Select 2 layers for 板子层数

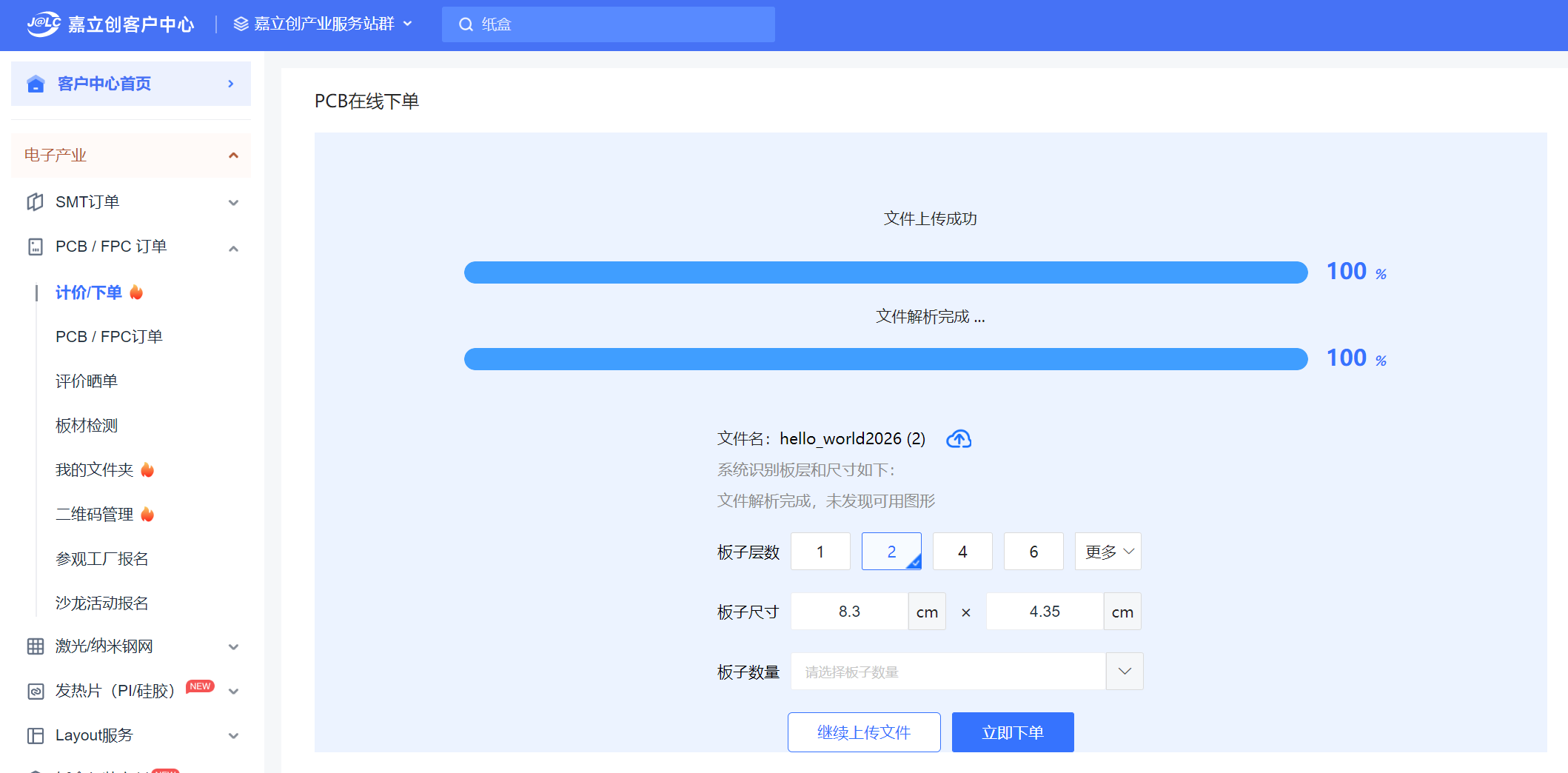tap(891, 552)
